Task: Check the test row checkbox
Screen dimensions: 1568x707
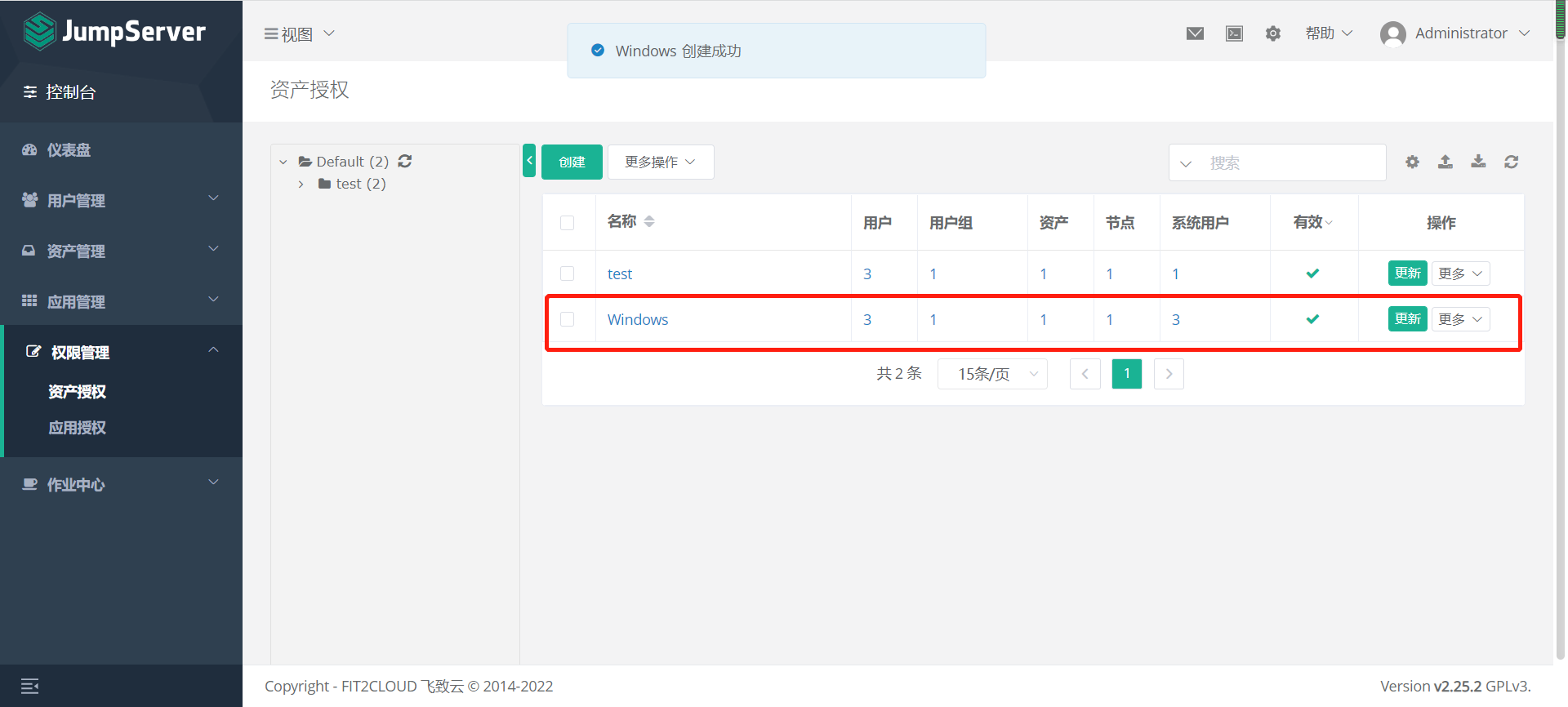Action: click(x=567, y=273)
